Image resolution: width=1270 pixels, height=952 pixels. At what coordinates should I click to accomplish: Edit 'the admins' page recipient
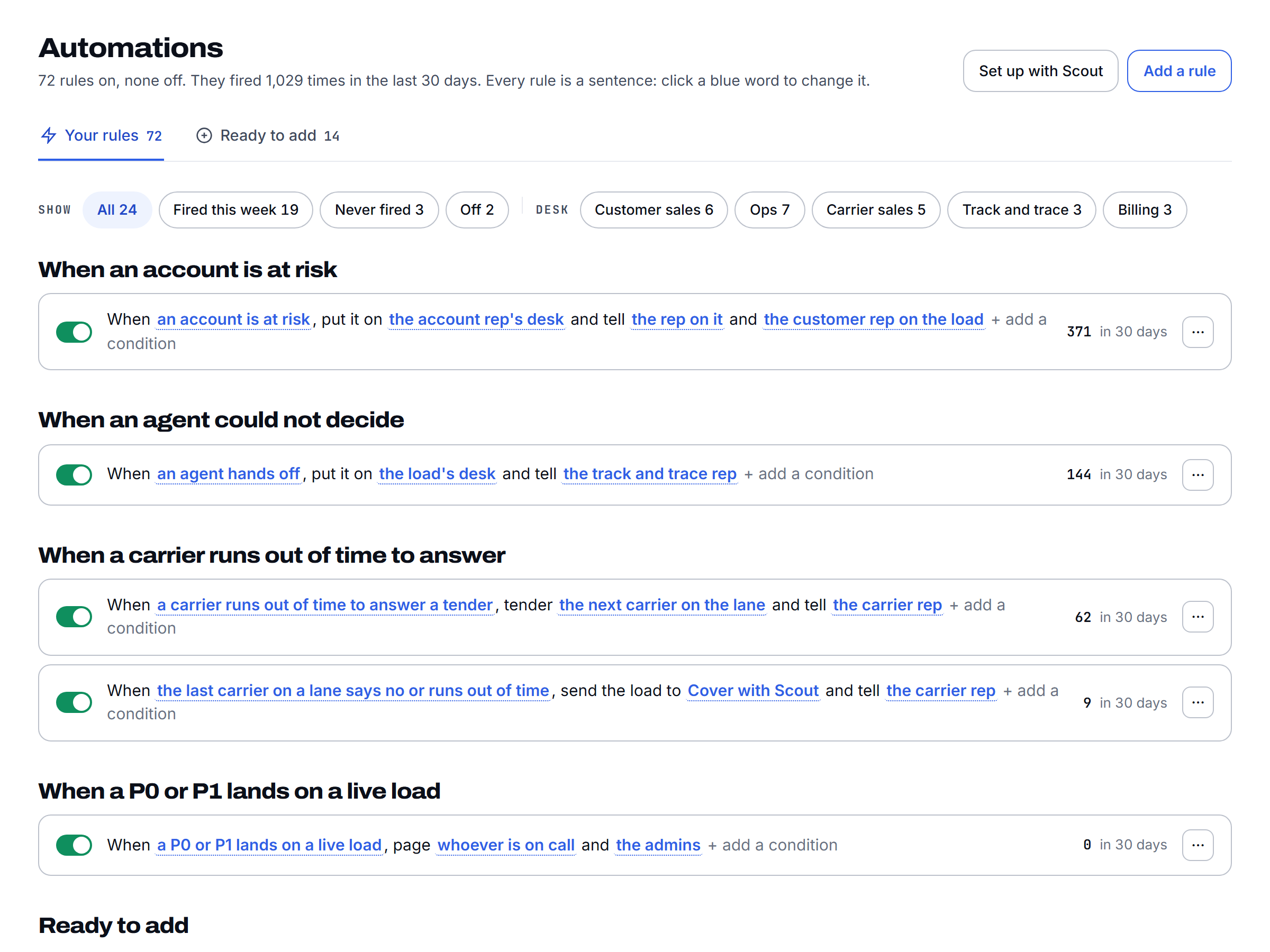click(657, 845)
